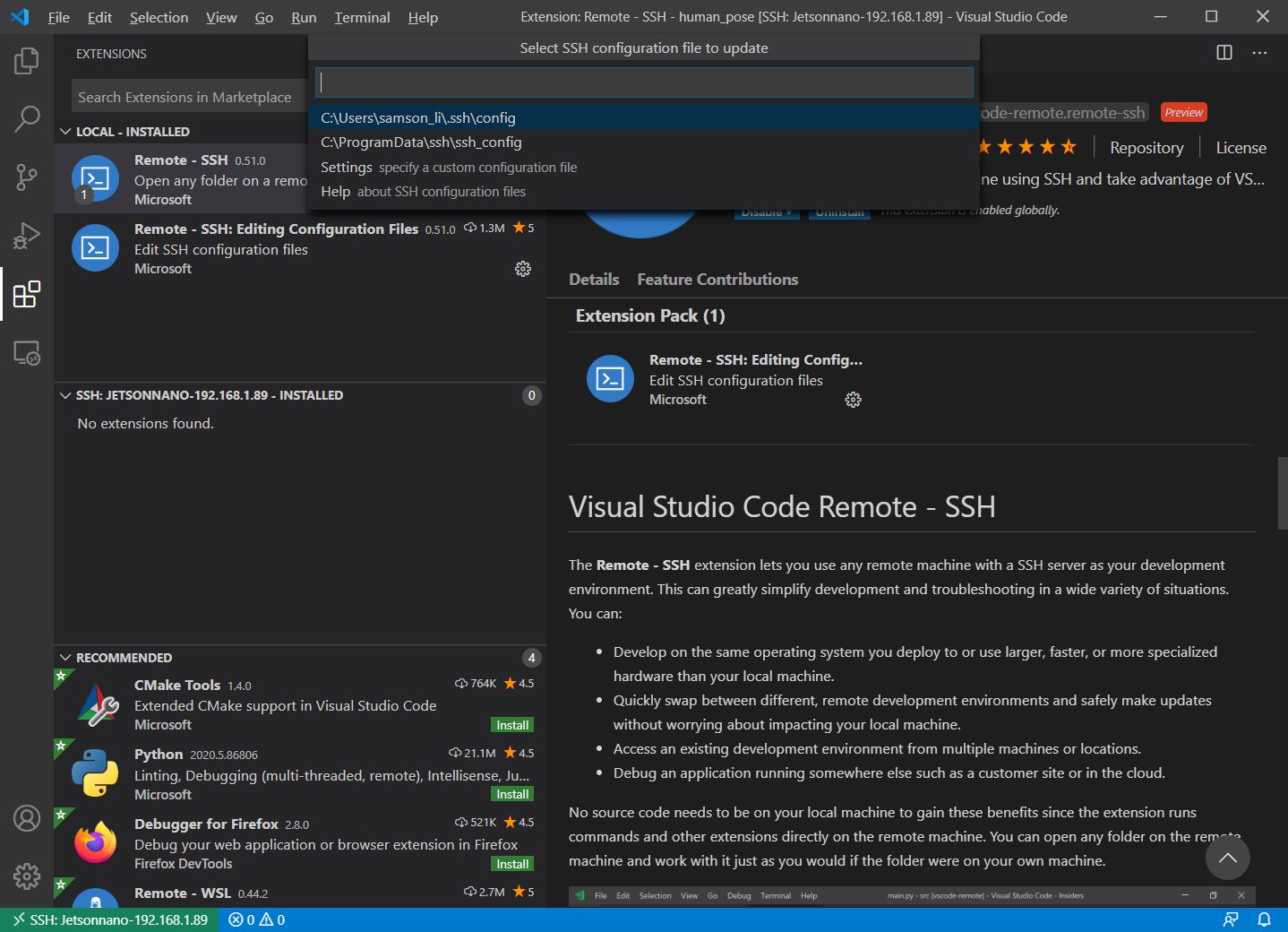Select Remote - SSH: Editing Configuration Files in list
Viewport: 1288px width, 932px height.
click(300, 248)
